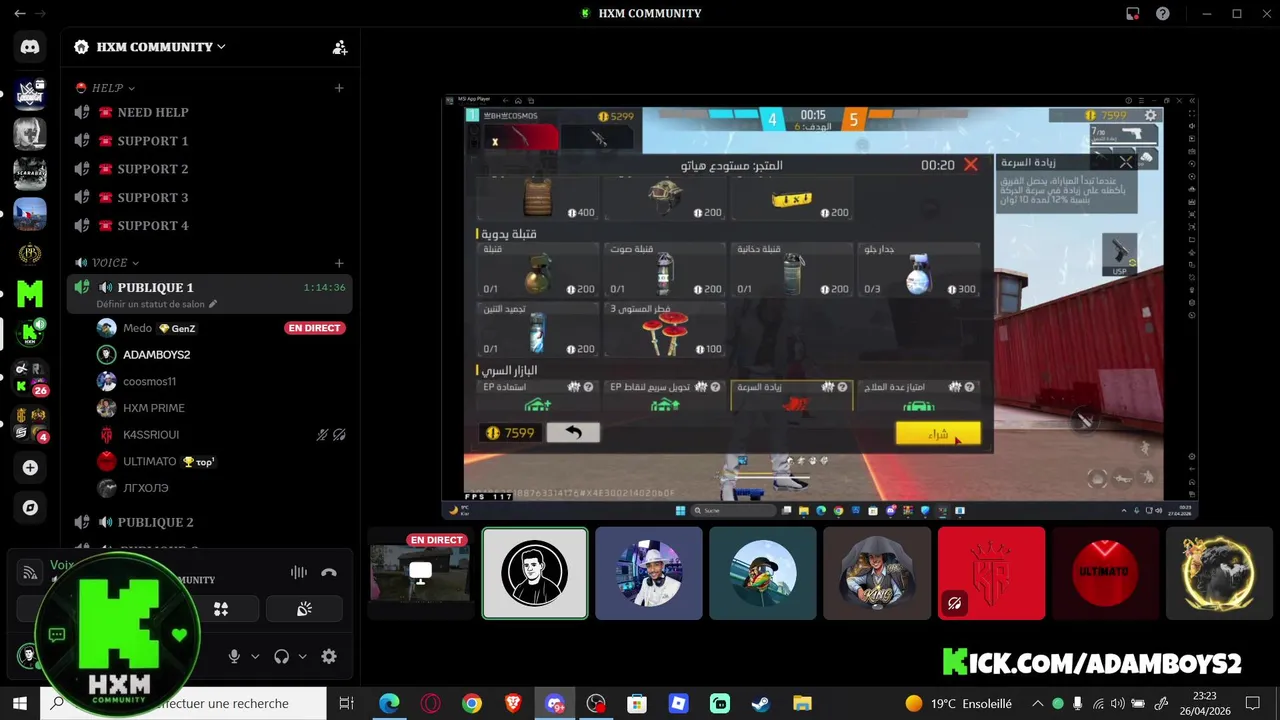Open Steam from the taskbar

pos(761,704)
